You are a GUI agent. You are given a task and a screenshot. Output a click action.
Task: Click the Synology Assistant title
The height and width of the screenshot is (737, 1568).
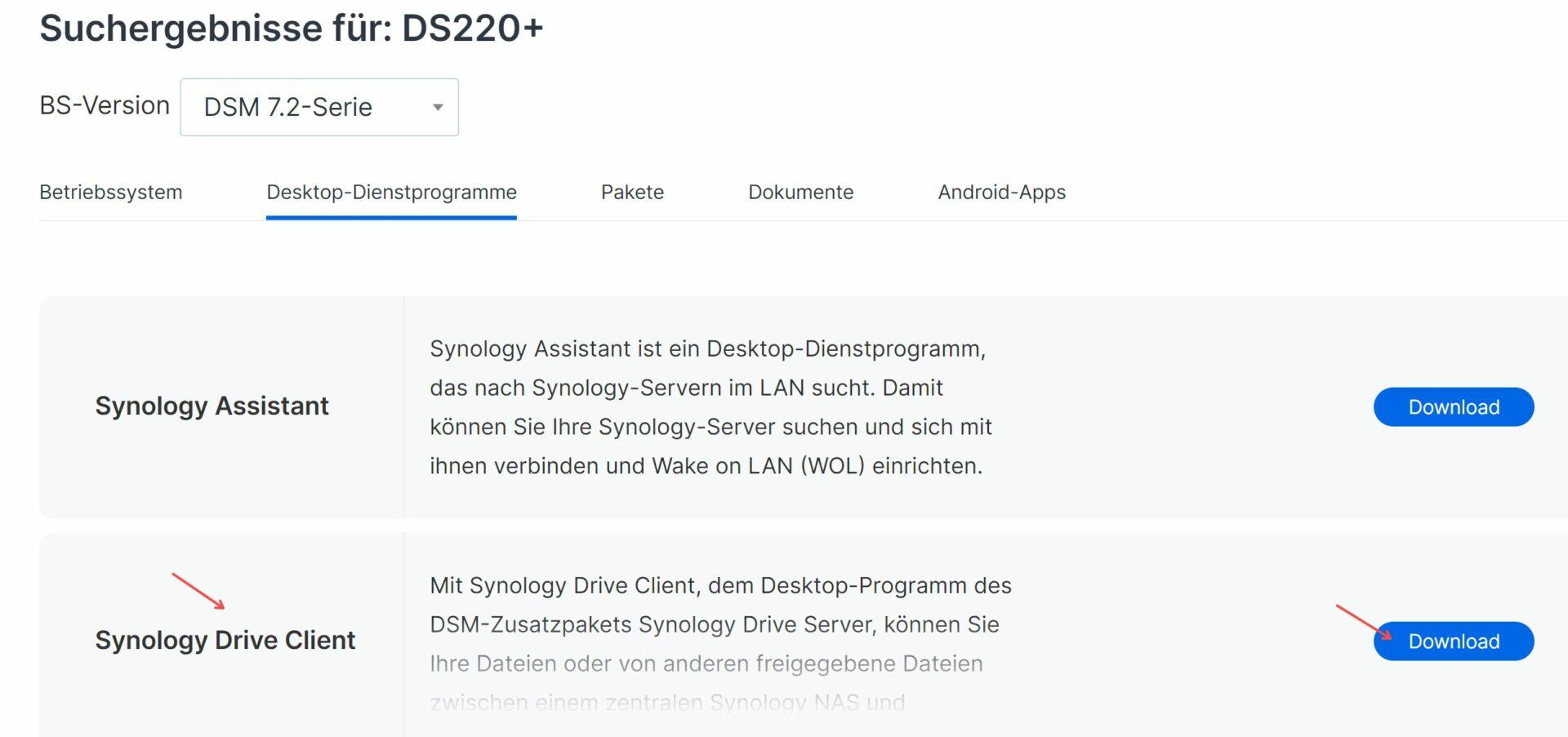coord(212,406)
